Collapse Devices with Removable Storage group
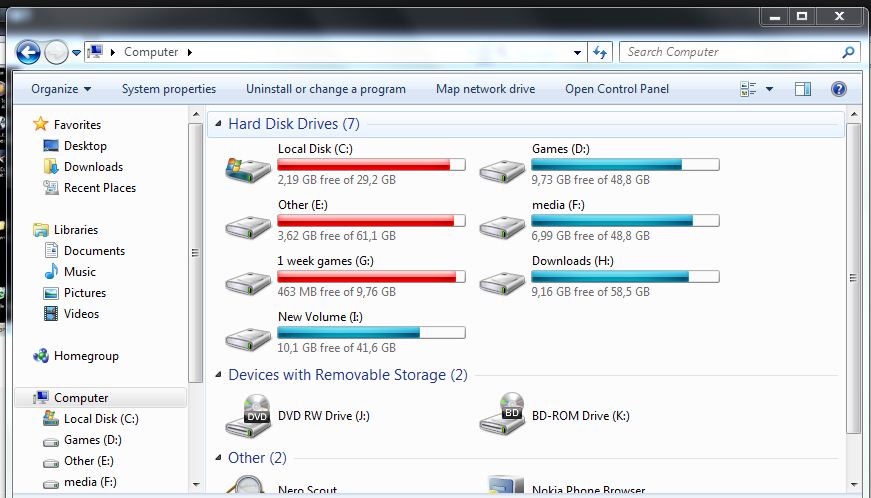The image size is (871, 498). pyautogui.click(x=218, y=375)
